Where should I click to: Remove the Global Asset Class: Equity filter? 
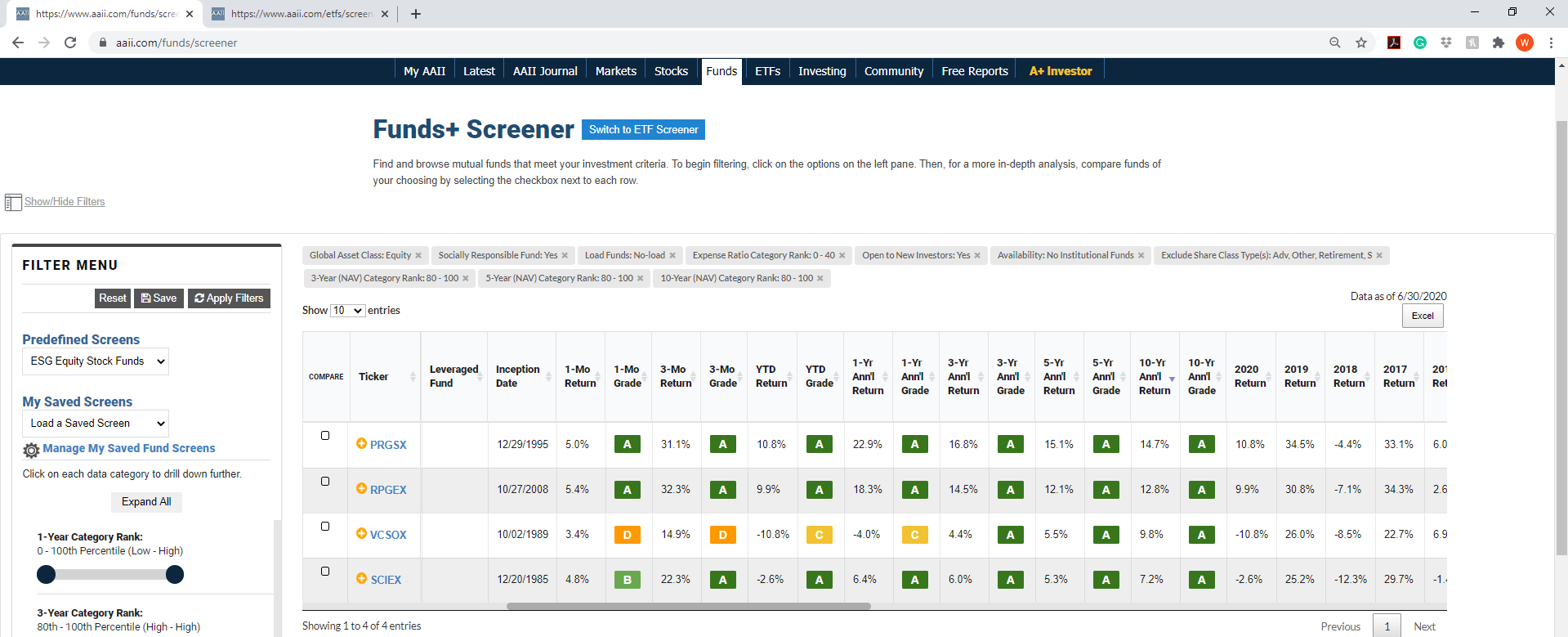418,256
